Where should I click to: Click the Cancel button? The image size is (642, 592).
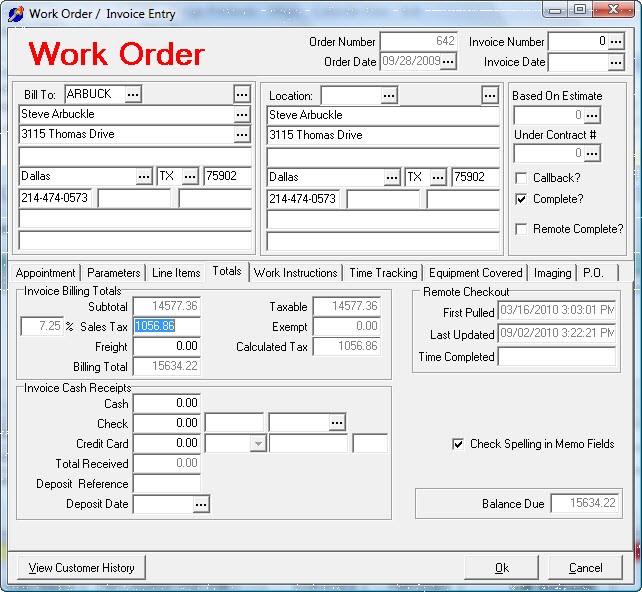point(585,568)
